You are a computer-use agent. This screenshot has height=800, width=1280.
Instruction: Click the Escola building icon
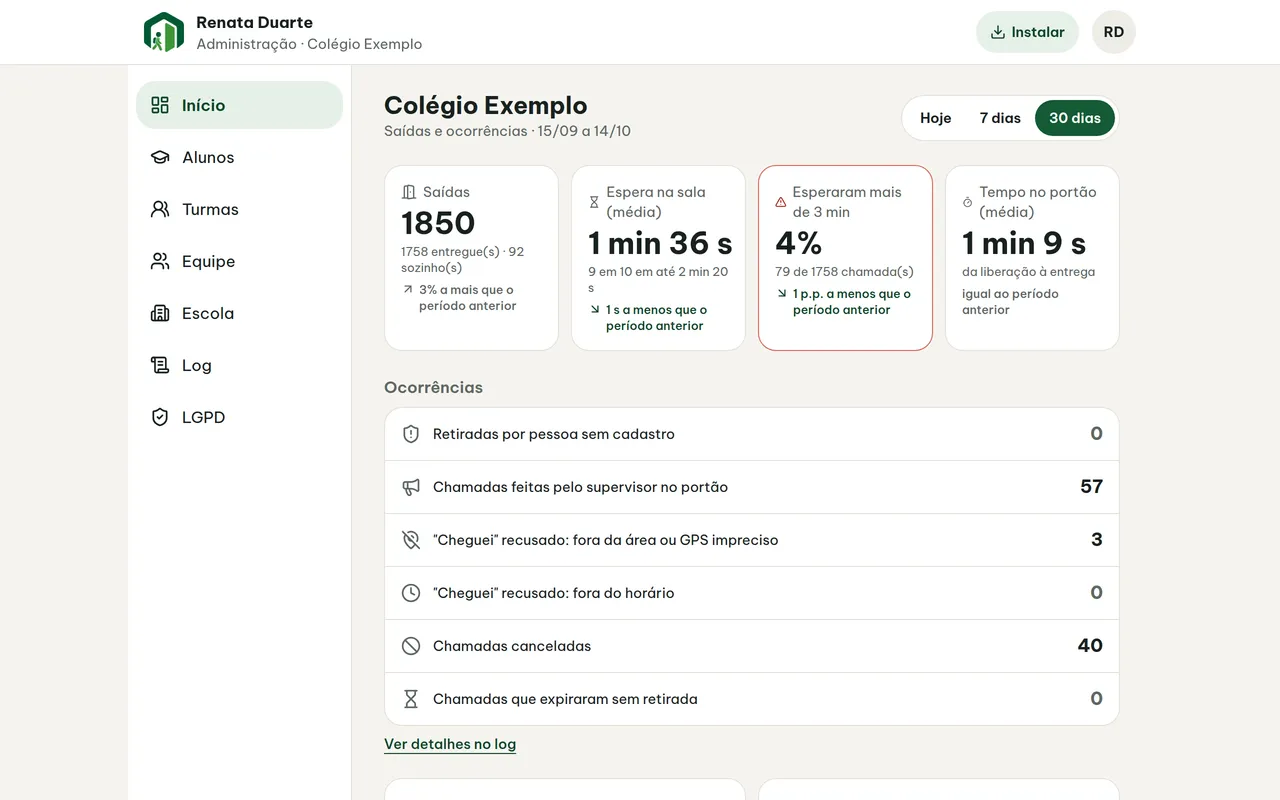pyautogui.click(x=160, y=313)
